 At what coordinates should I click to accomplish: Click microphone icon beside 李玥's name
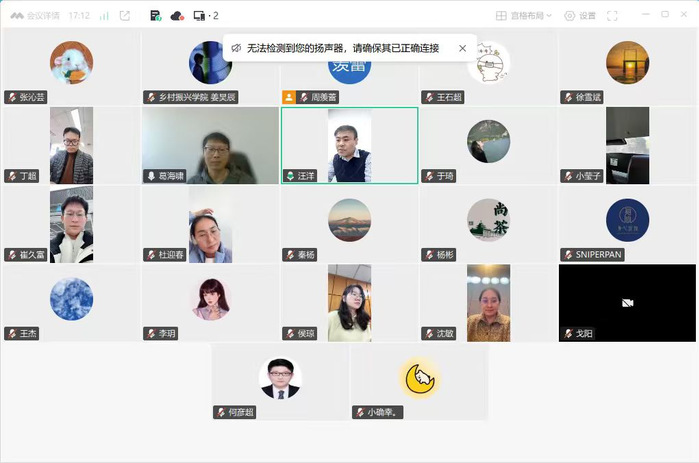[151, 333]
